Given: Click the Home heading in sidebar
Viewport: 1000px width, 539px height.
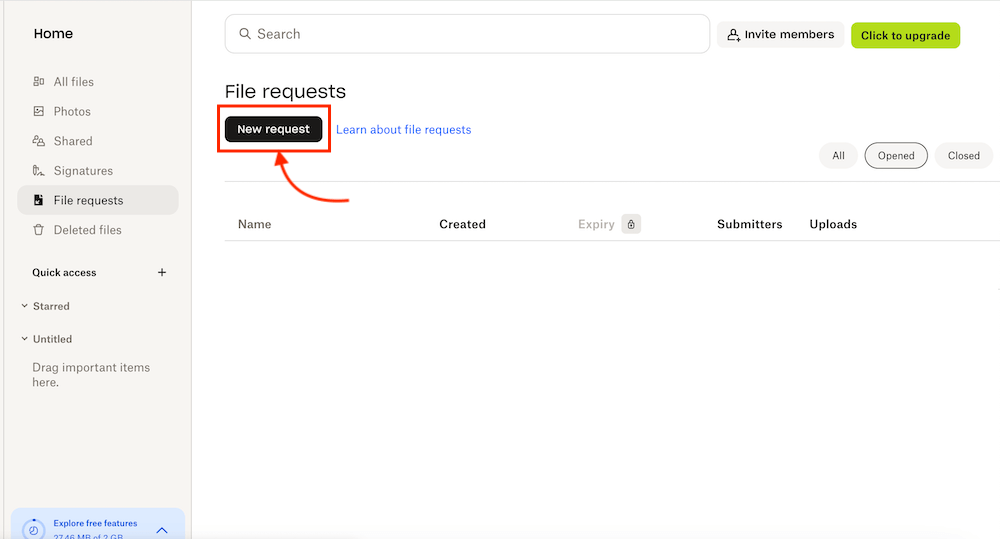Looking at the screenshot, I should (53, 33).
